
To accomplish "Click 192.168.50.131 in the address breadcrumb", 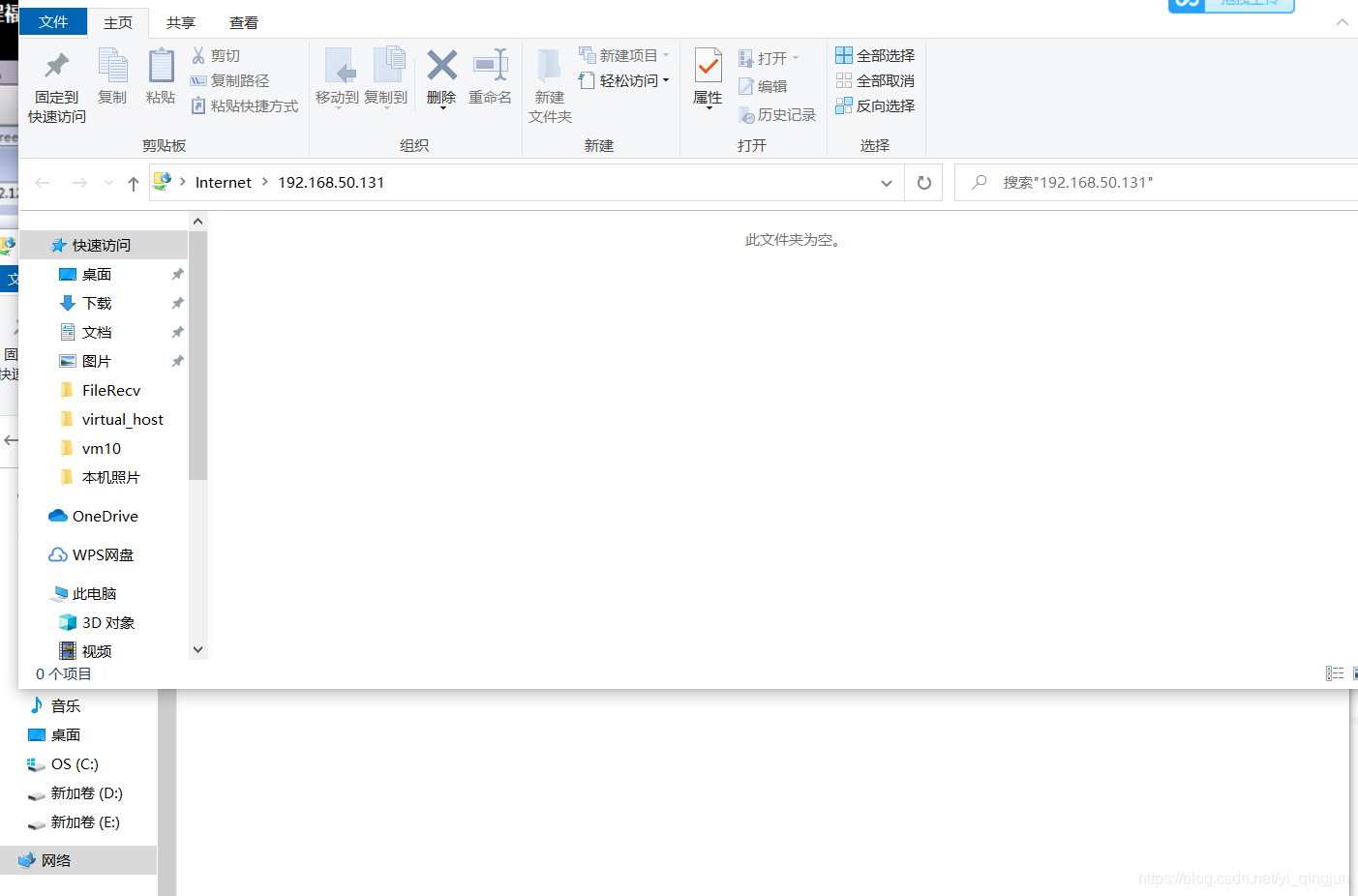I will click(331, 182).
